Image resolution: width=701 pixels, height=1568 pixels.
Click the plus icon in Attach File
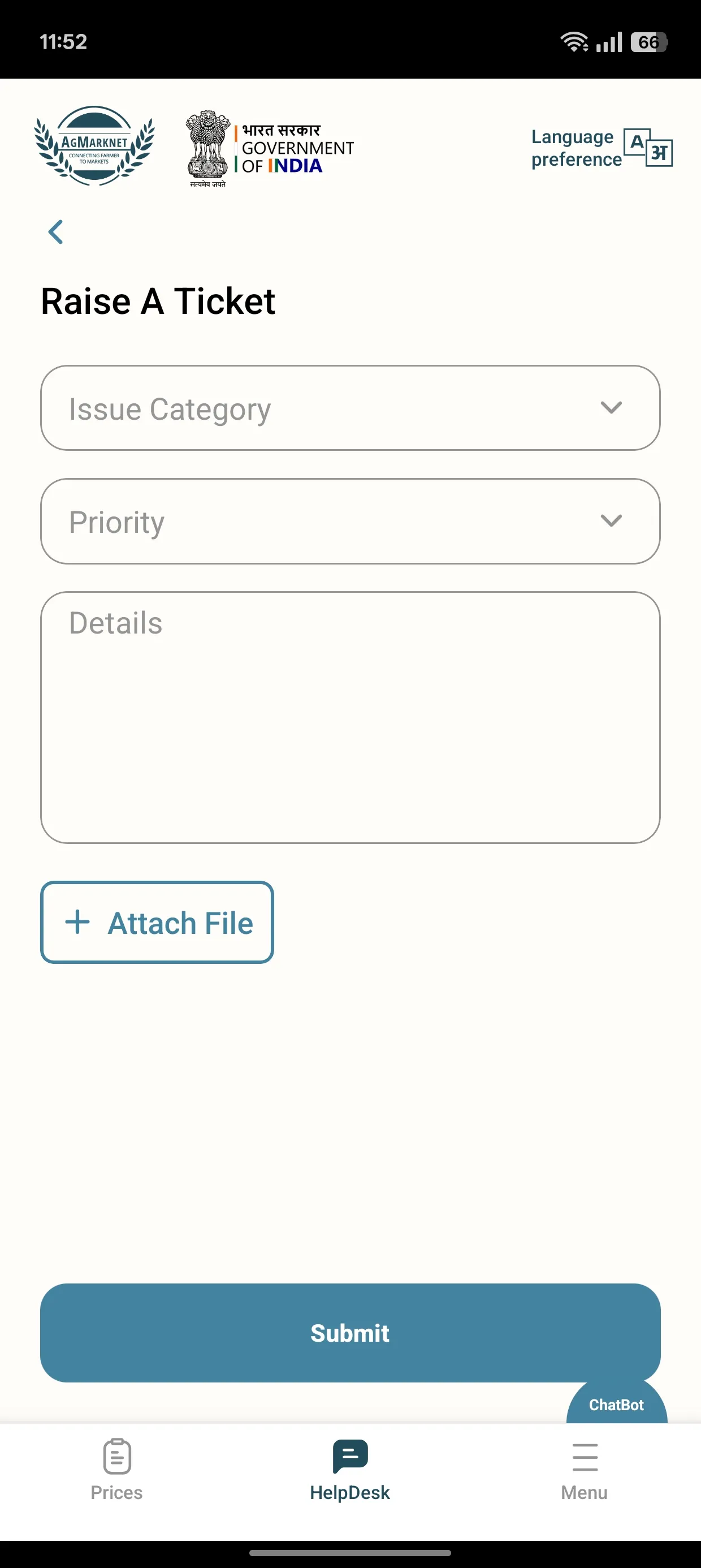pyautogui.click(x=77, y=922)
